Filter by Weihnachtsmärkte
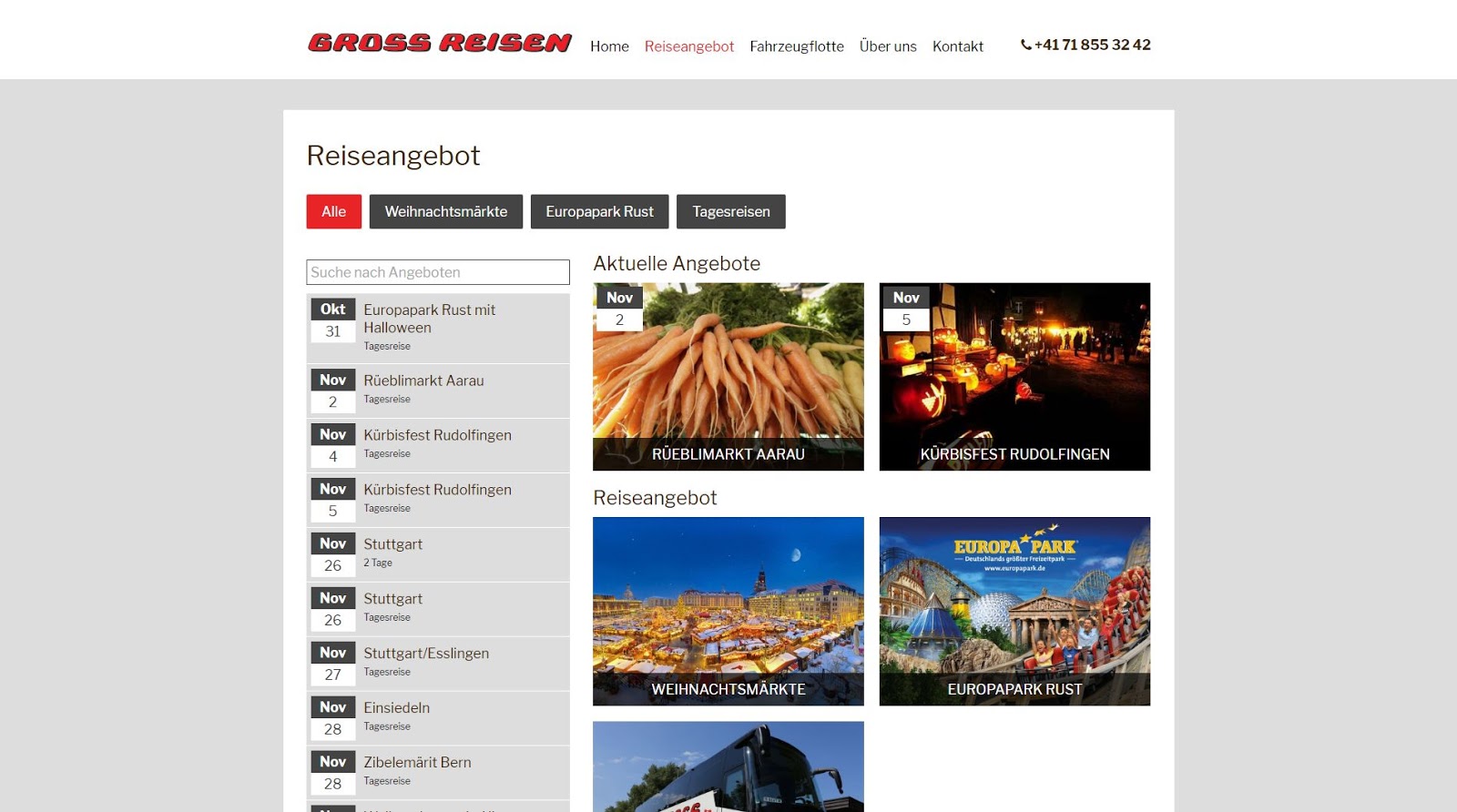Screen dimensions: 1457x812 446,211
